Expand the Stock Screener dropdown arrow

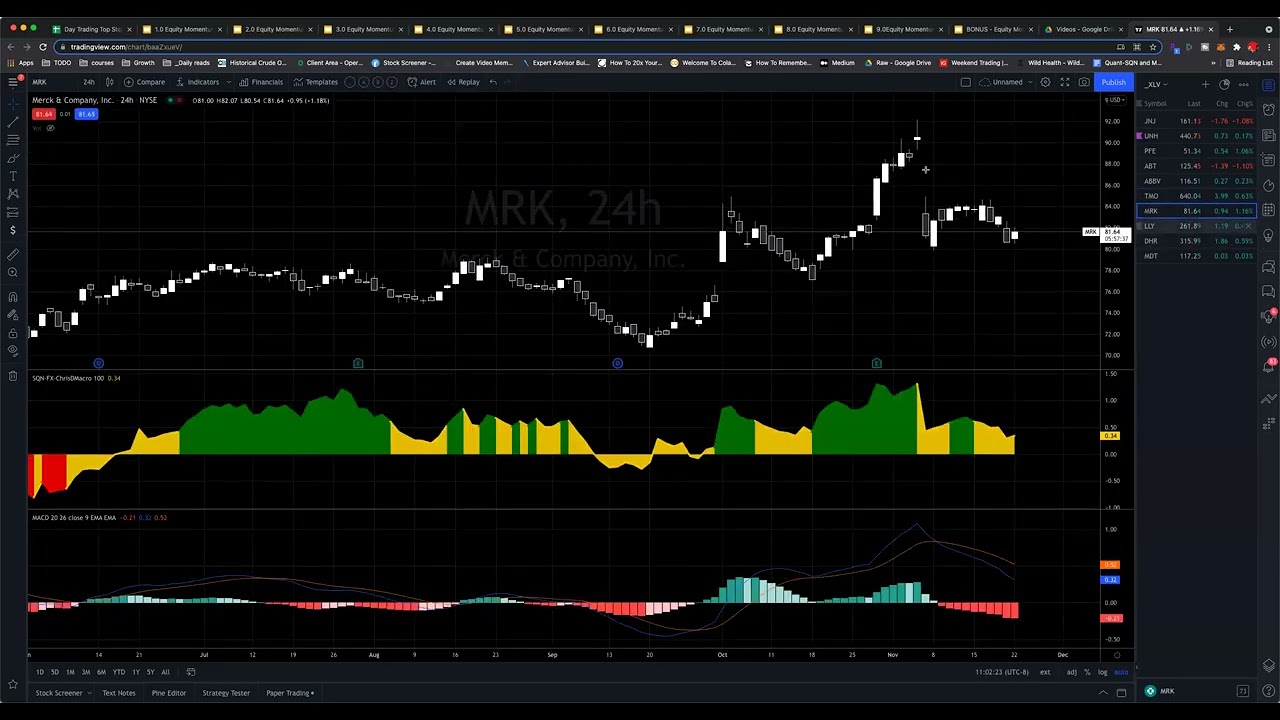[x=89, y=693]
